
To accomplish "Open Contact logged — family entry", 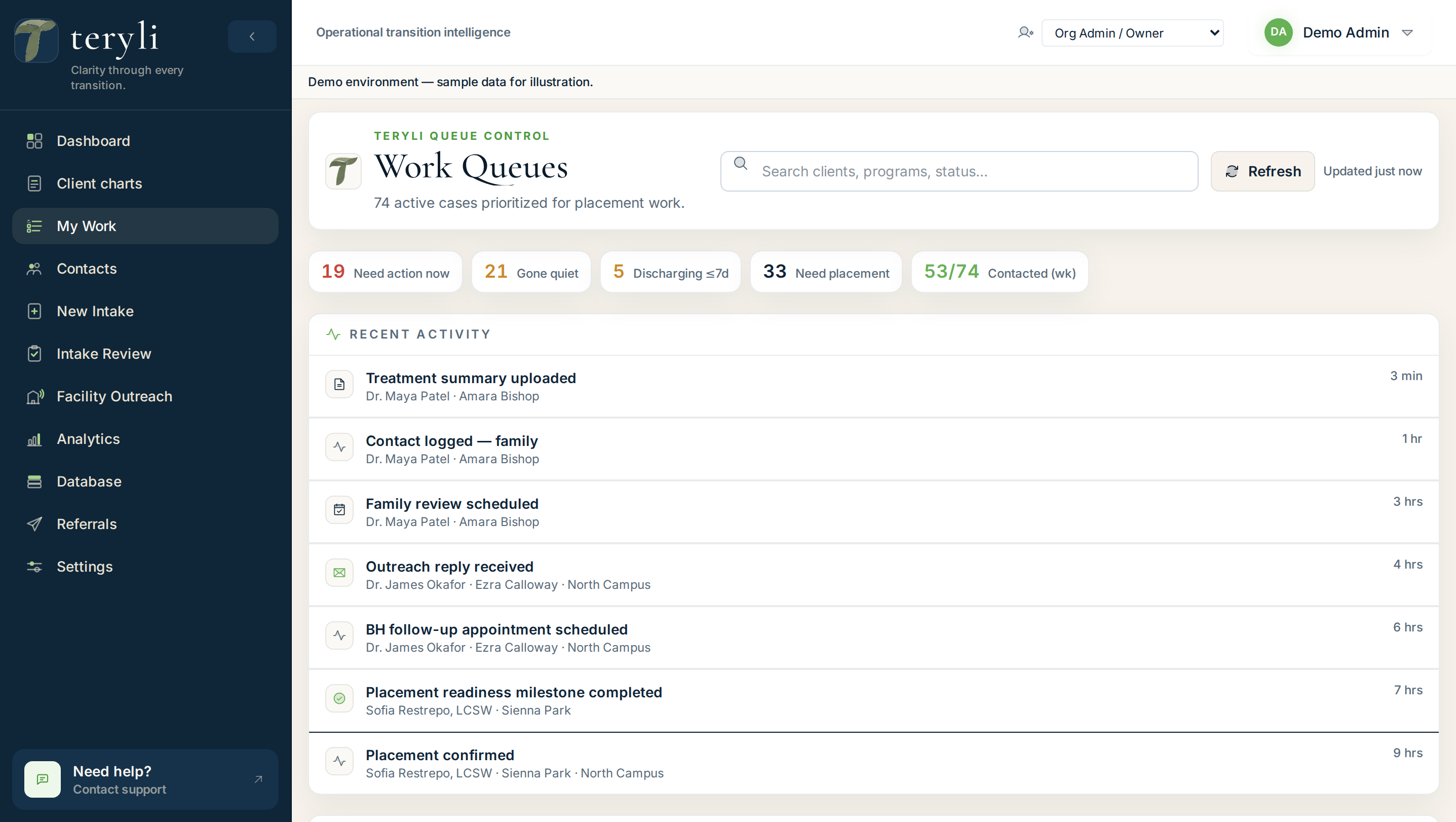I will click(873, 450).
